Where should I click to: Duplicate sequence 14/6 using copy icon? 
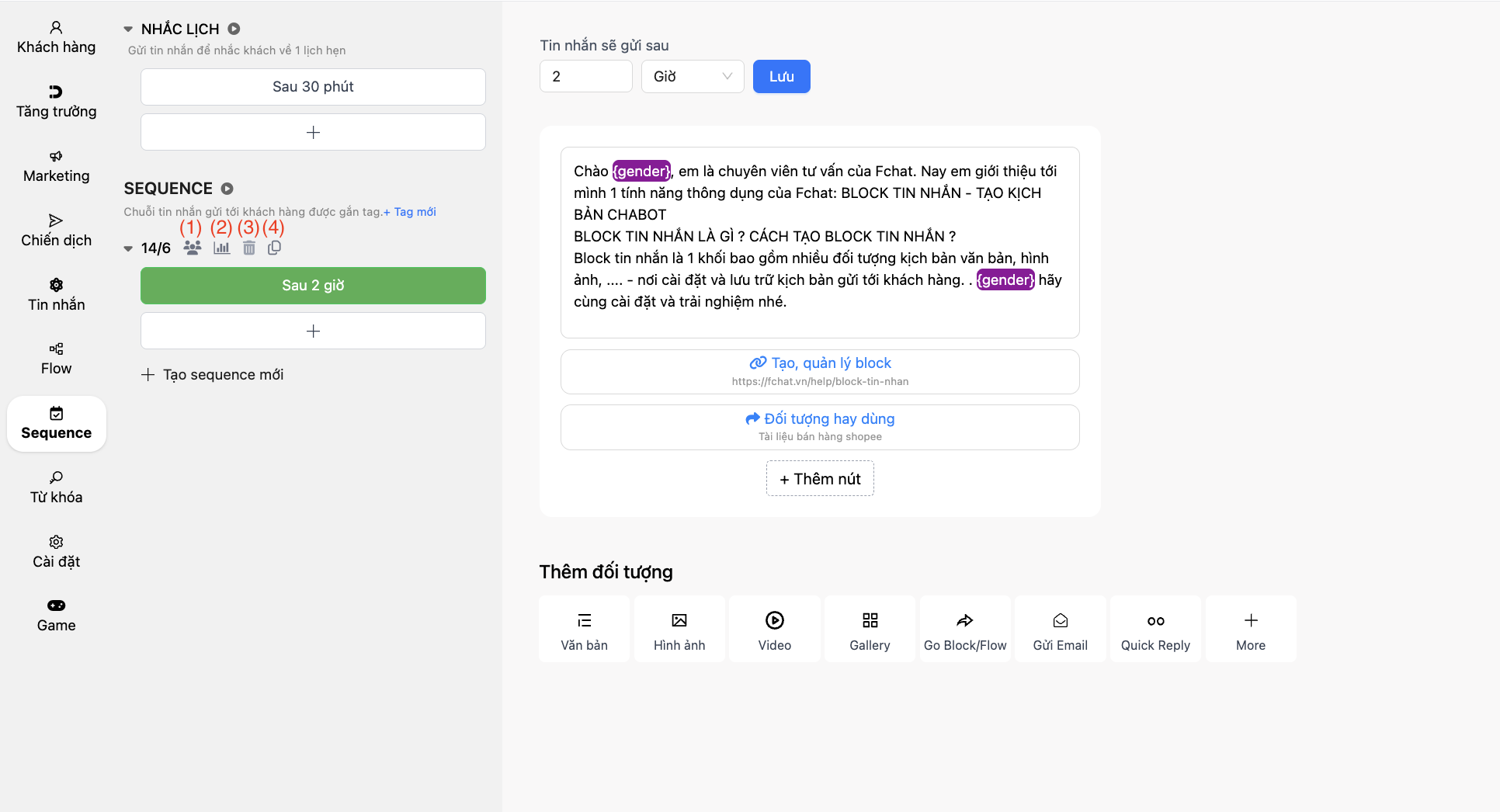point(274,248)
